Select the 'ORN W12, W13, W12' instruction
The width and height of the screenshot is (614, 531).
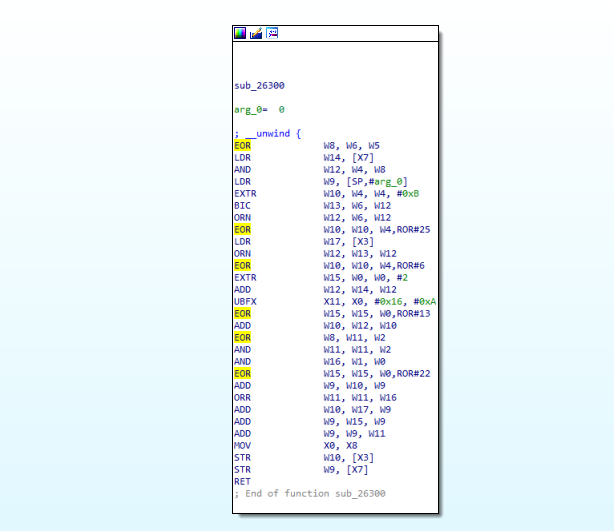(x=315, y=254)
